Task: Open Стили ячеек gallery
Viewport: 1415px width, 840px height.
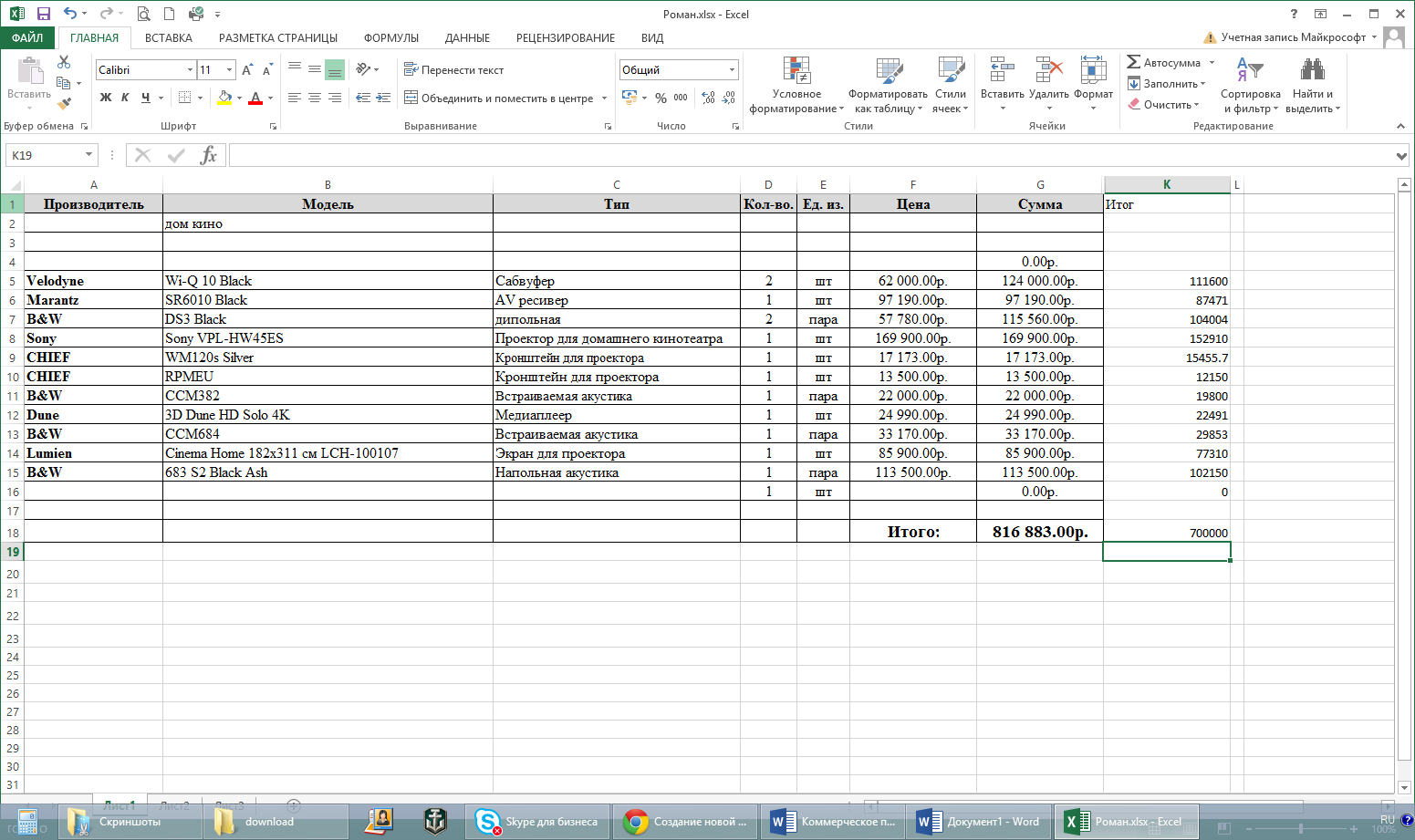Action: pyautogui.click(x=951, y=85)
